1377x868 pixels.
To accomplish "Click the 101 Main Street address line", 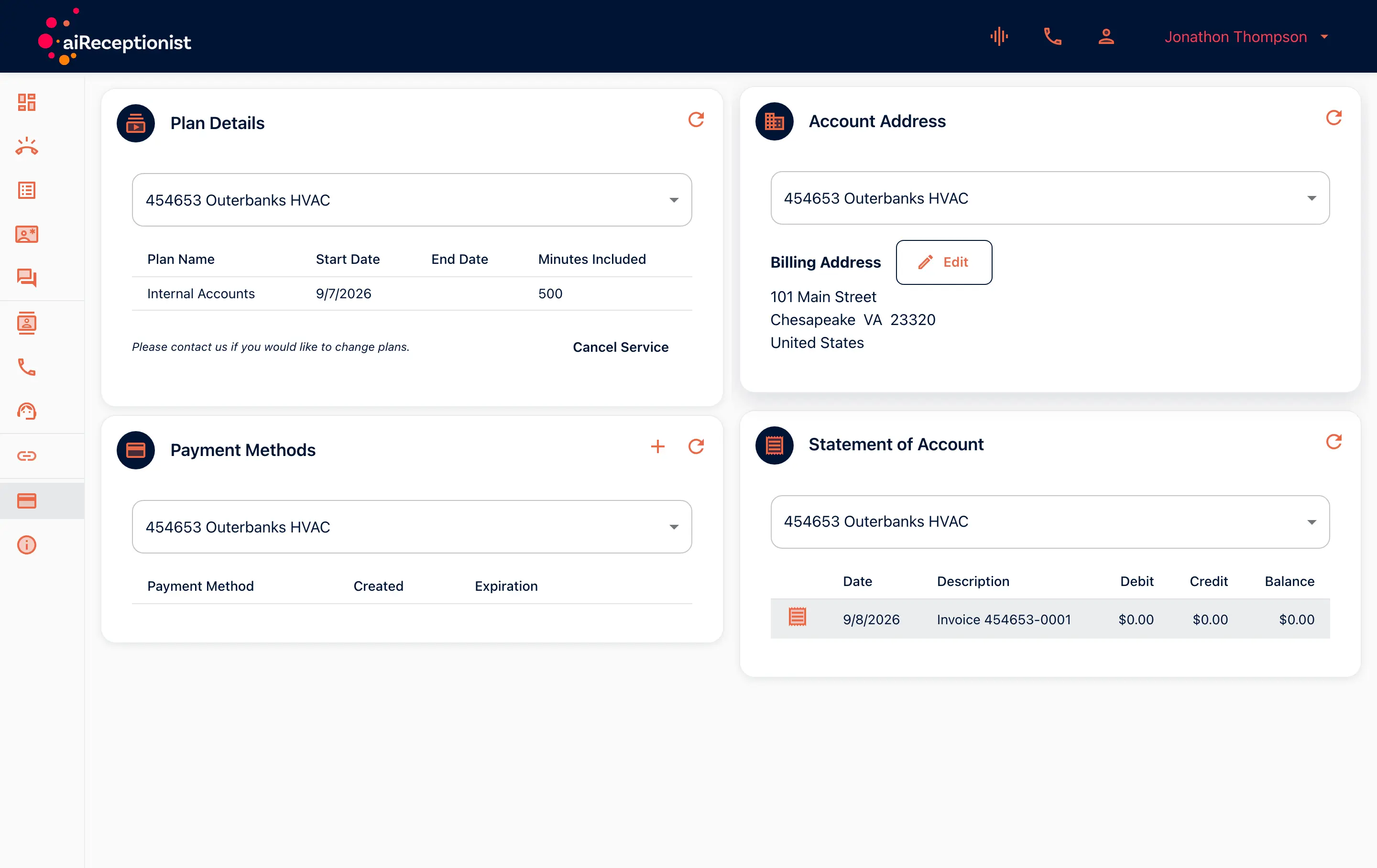I will [823, 297].
